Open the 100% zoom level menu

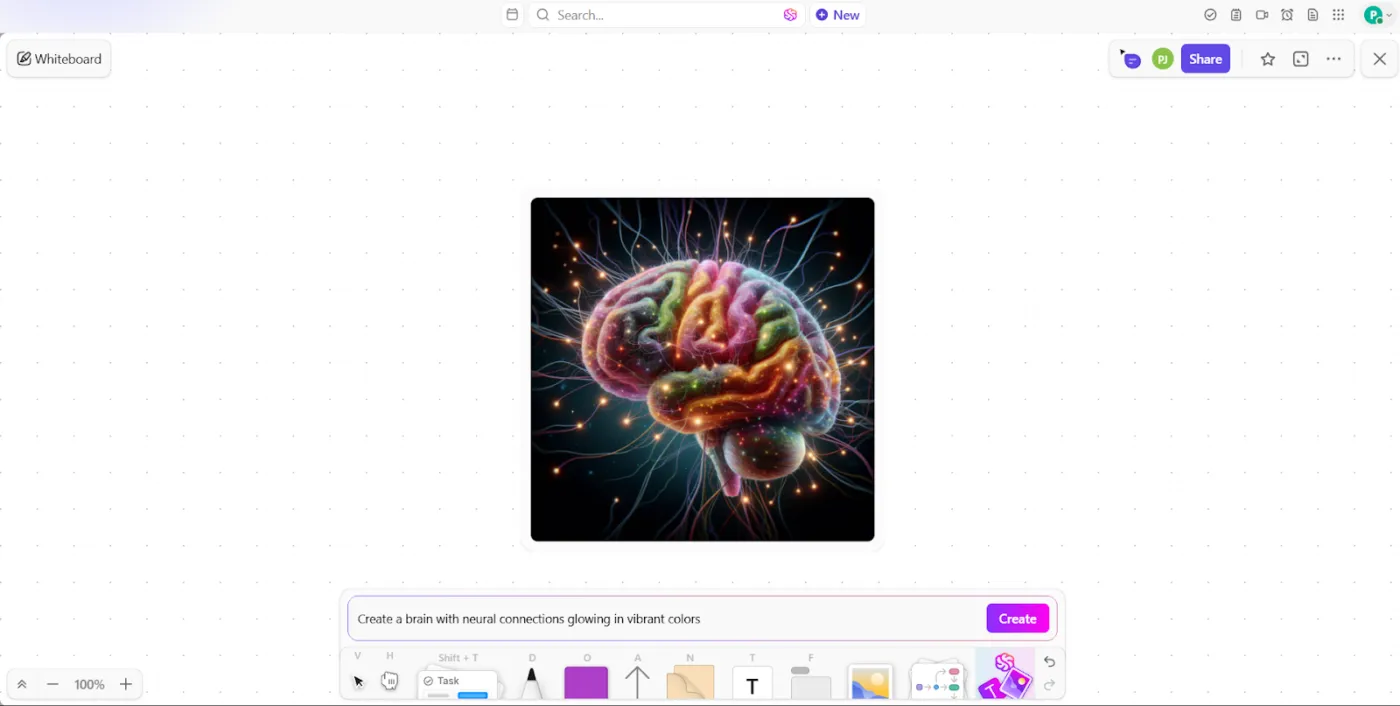click(89, 684)
